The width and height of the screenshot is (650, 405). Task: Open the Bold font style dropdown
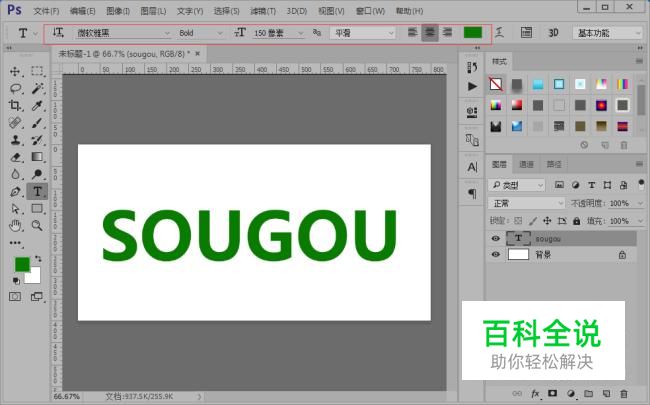click(x=200, y=33)
